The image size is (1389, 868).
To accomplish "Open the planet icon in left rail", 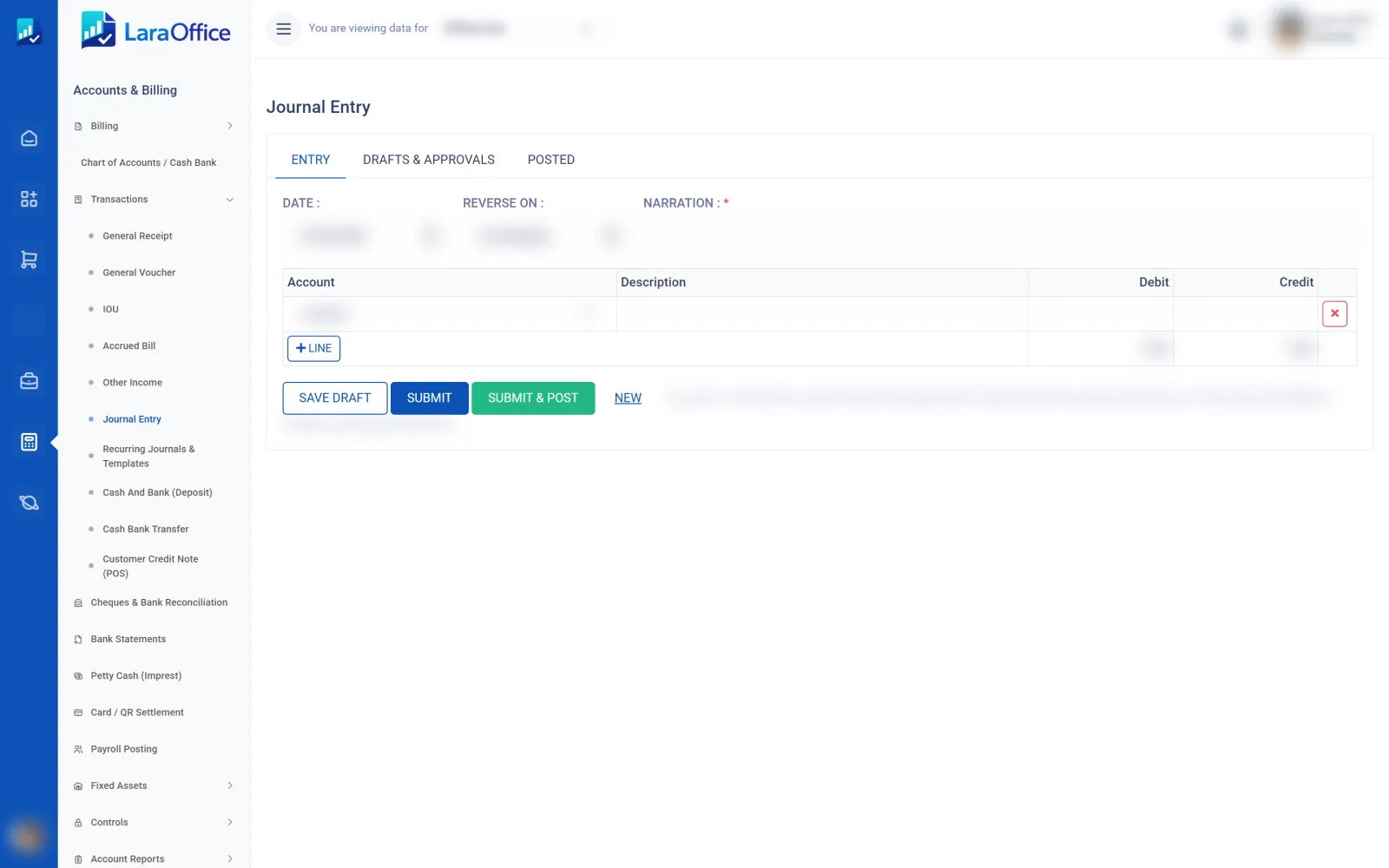I will (29, 503).
